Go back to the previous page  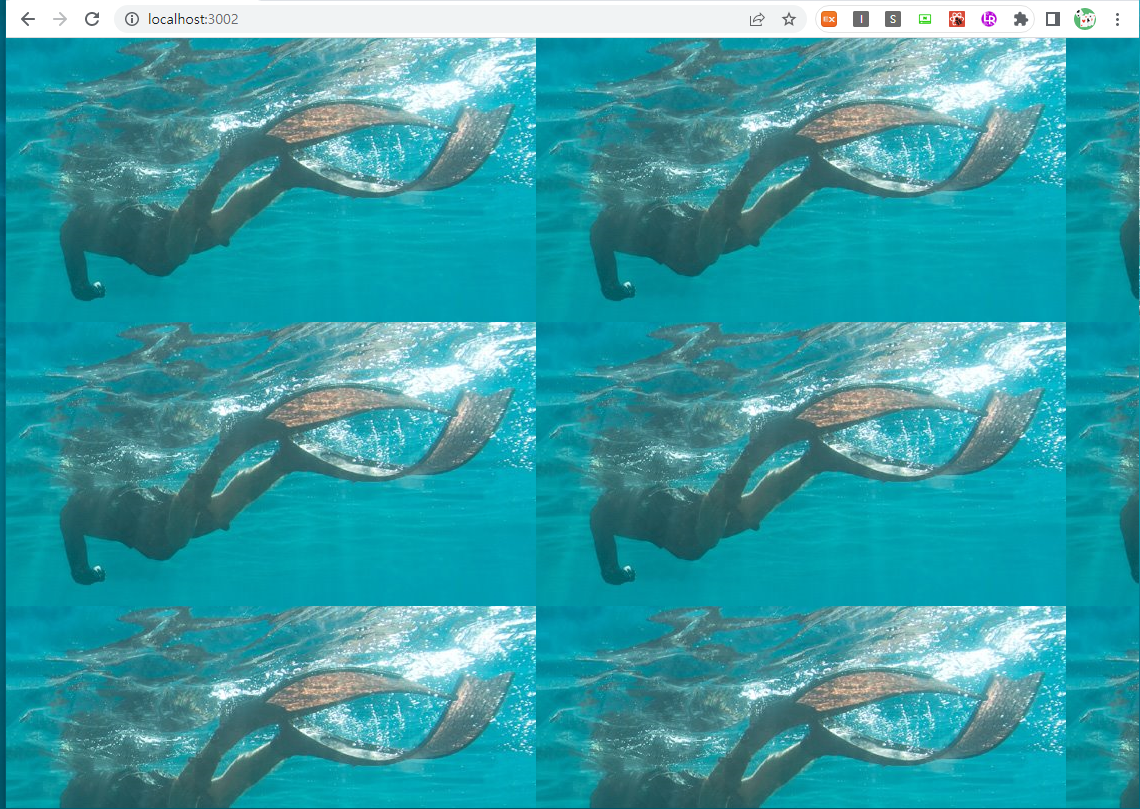coord(28,19)
